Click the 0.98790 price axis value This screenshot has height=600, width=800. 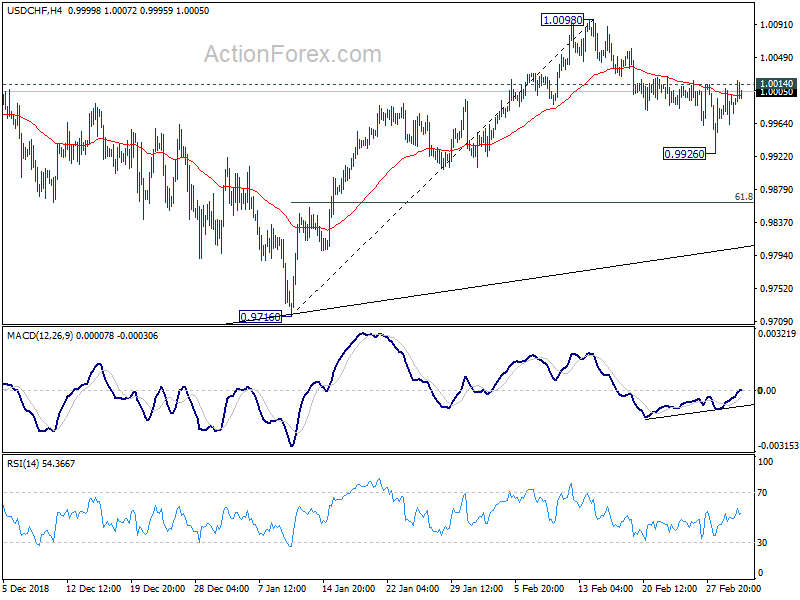click(x=777, y=190)
